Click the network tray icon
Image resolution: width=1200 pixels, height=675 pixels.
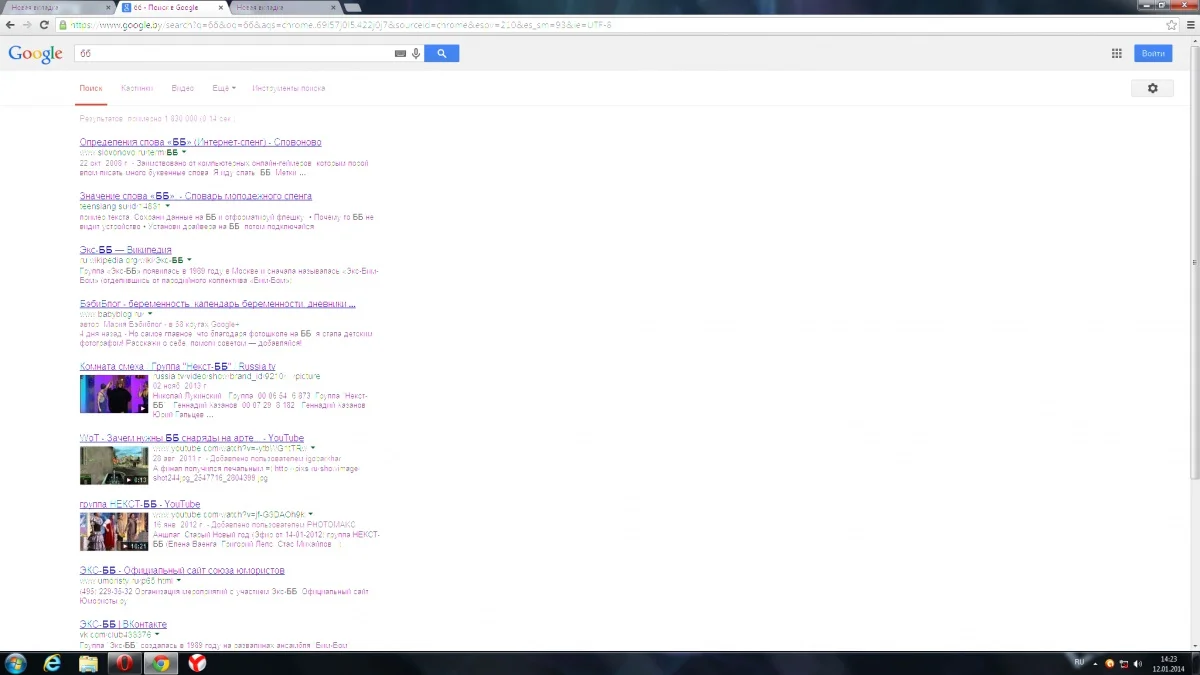click(x=1123, y=663)
